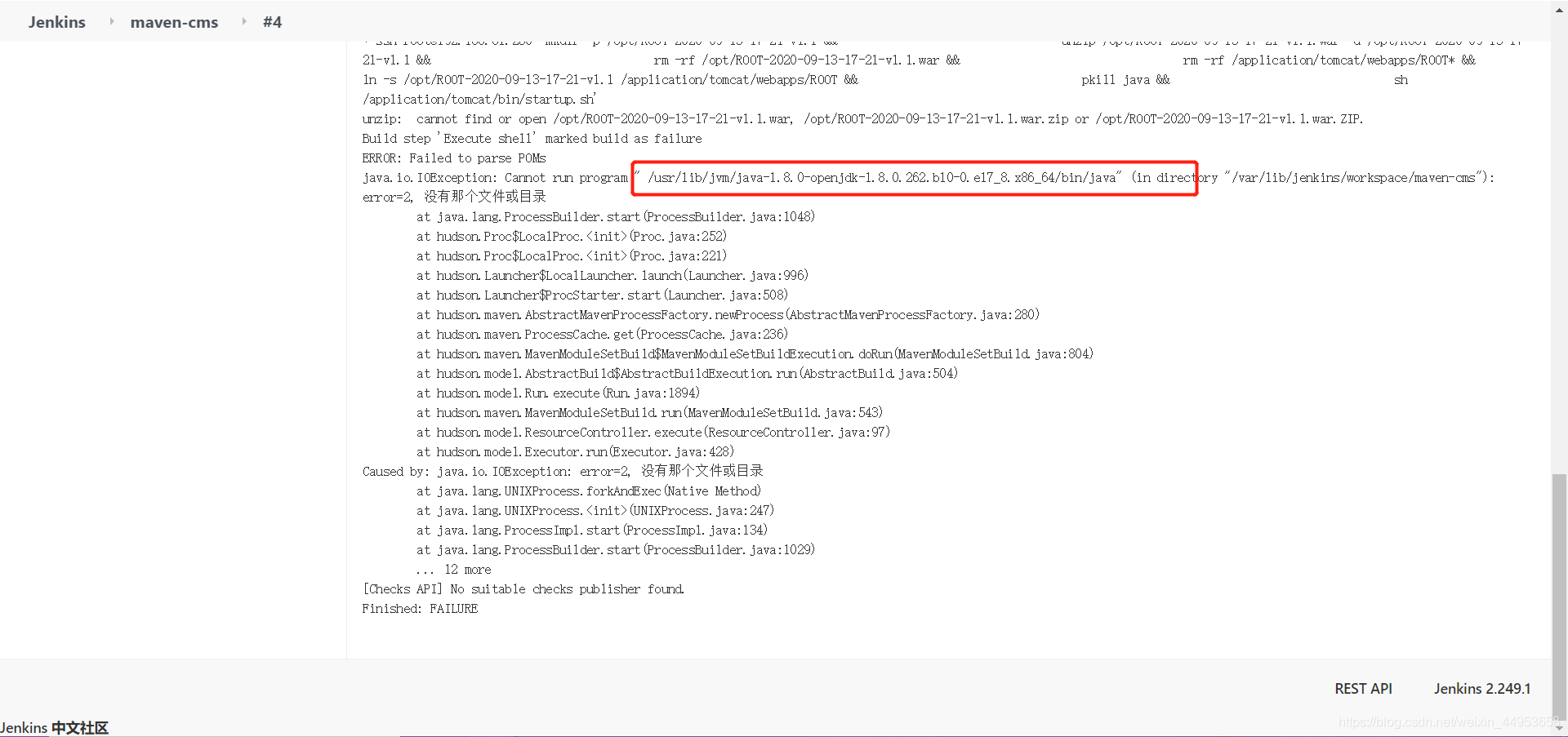Select the '... 12 more' line
1568x737 pixels.
[454, 570]
